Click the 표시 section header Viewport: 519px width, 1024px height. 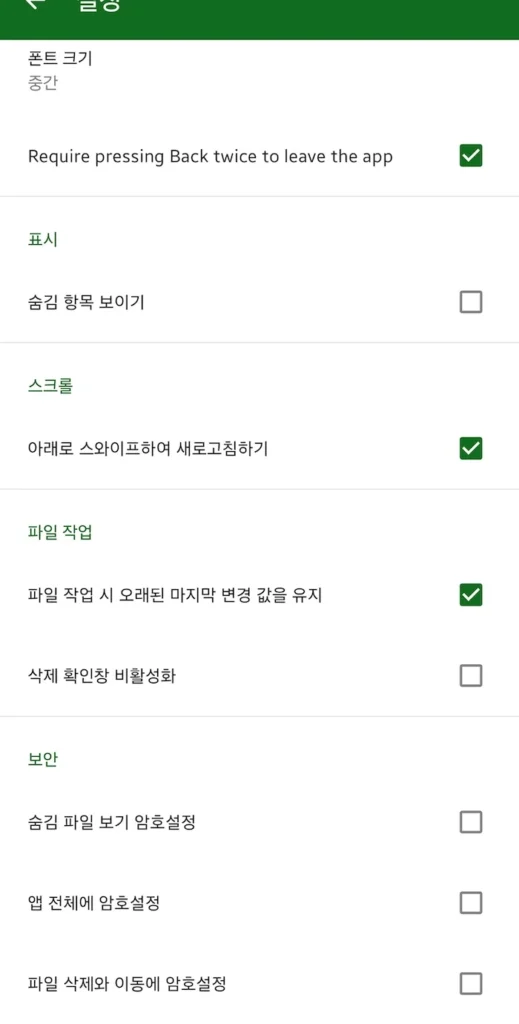pos(42,240)
